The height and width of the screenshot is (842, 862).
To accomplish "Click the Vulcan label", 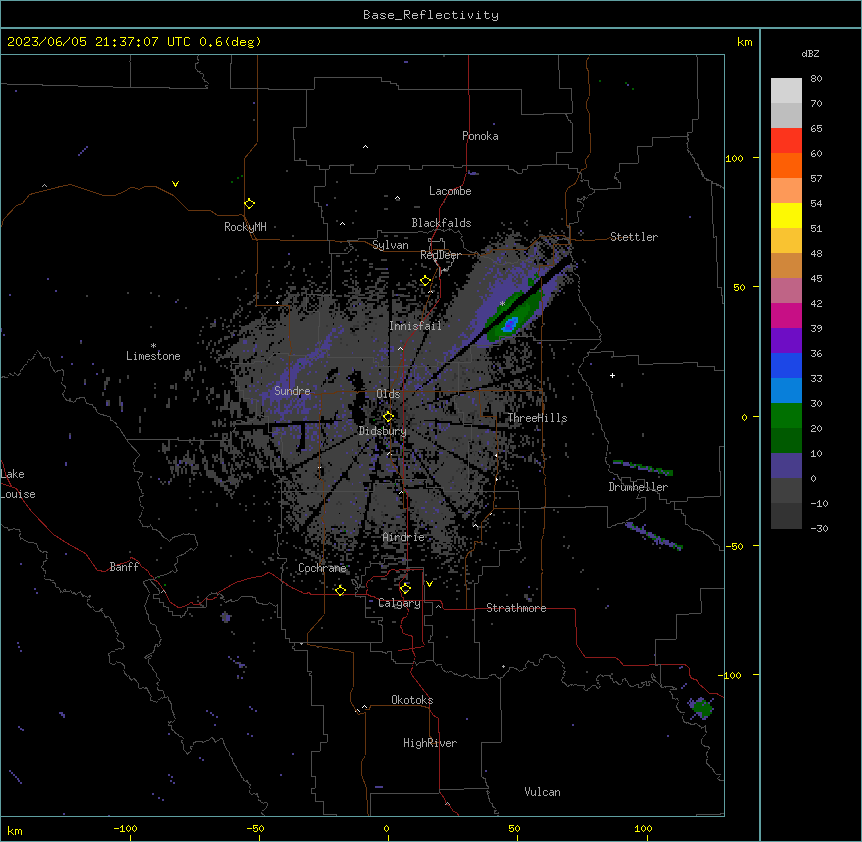I will pyautogui.click(x=543, y=792).
